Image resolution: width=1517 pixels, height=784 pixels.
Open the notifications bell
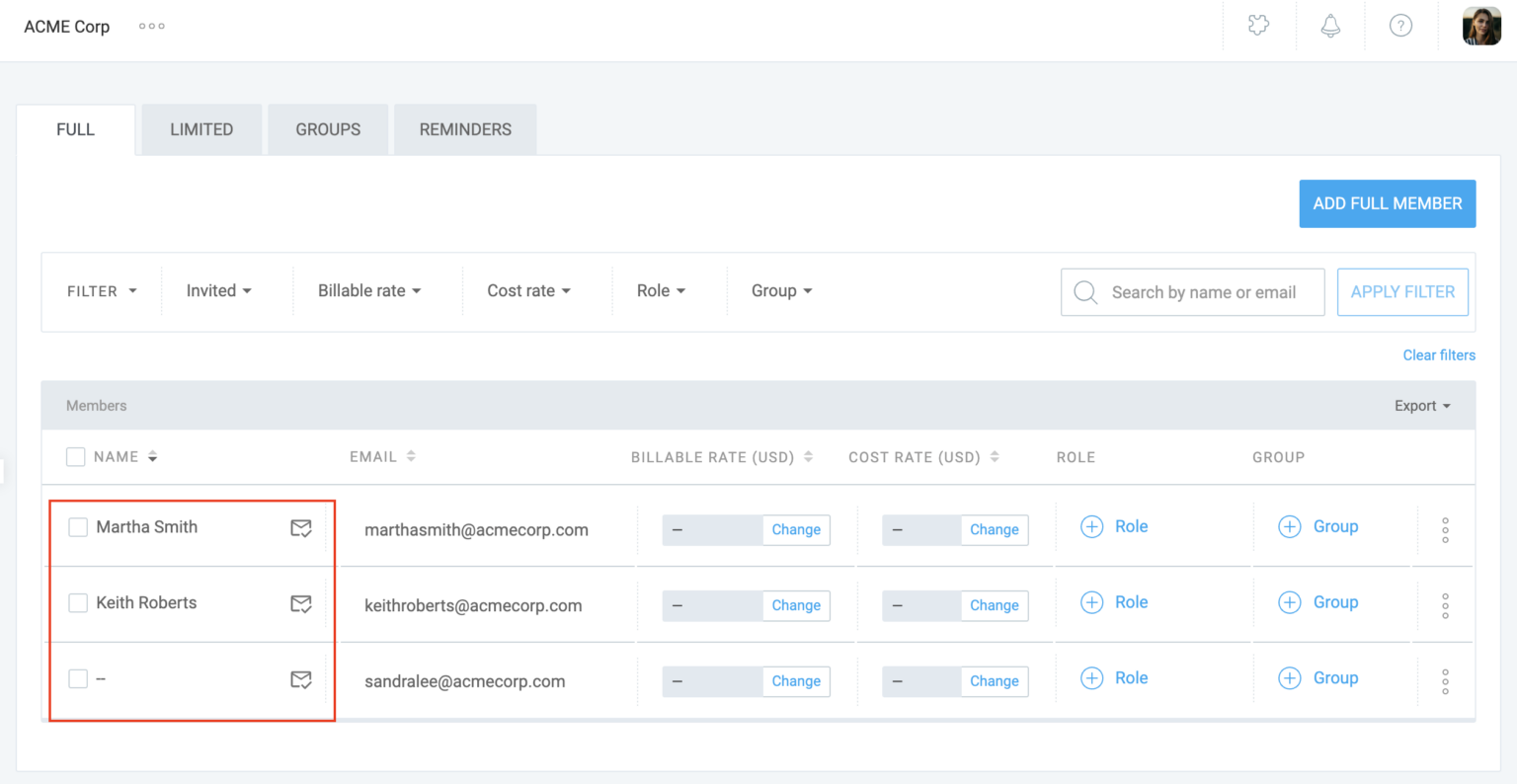1330,26
